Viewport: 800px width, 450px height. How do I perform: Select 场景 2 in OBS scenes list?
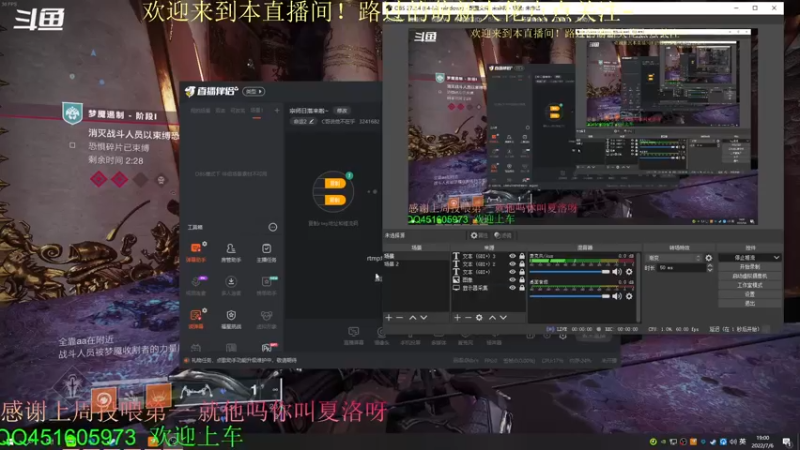coord(416,264)
